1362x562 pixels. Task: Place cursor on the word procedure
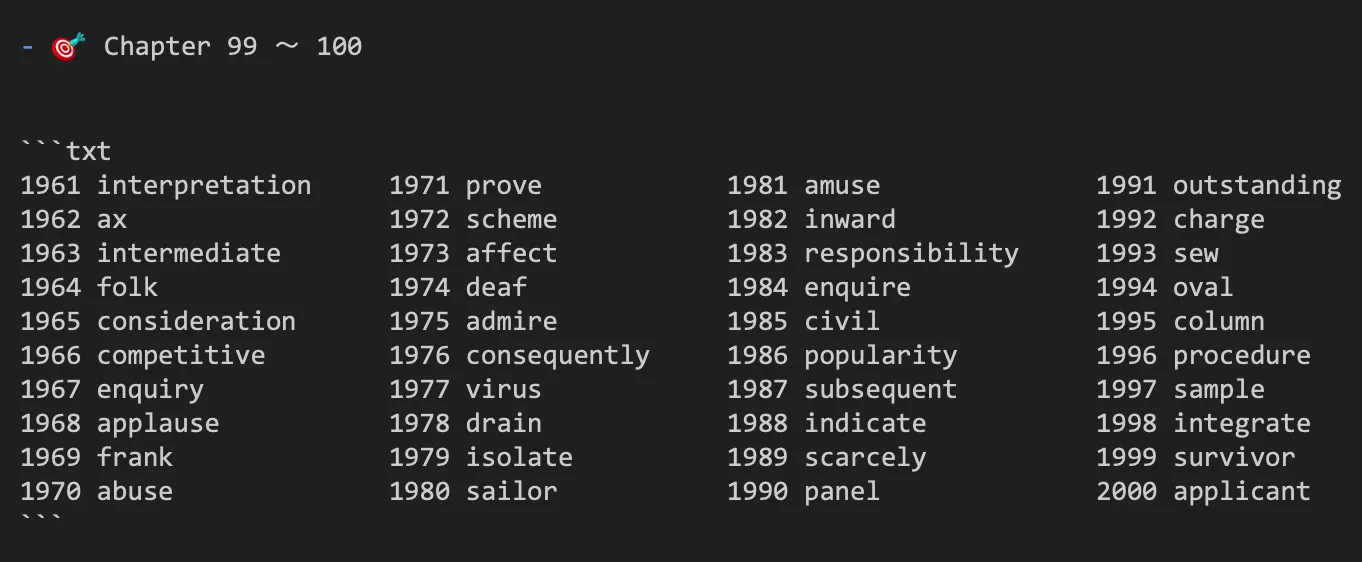[x=1242, y=356]
